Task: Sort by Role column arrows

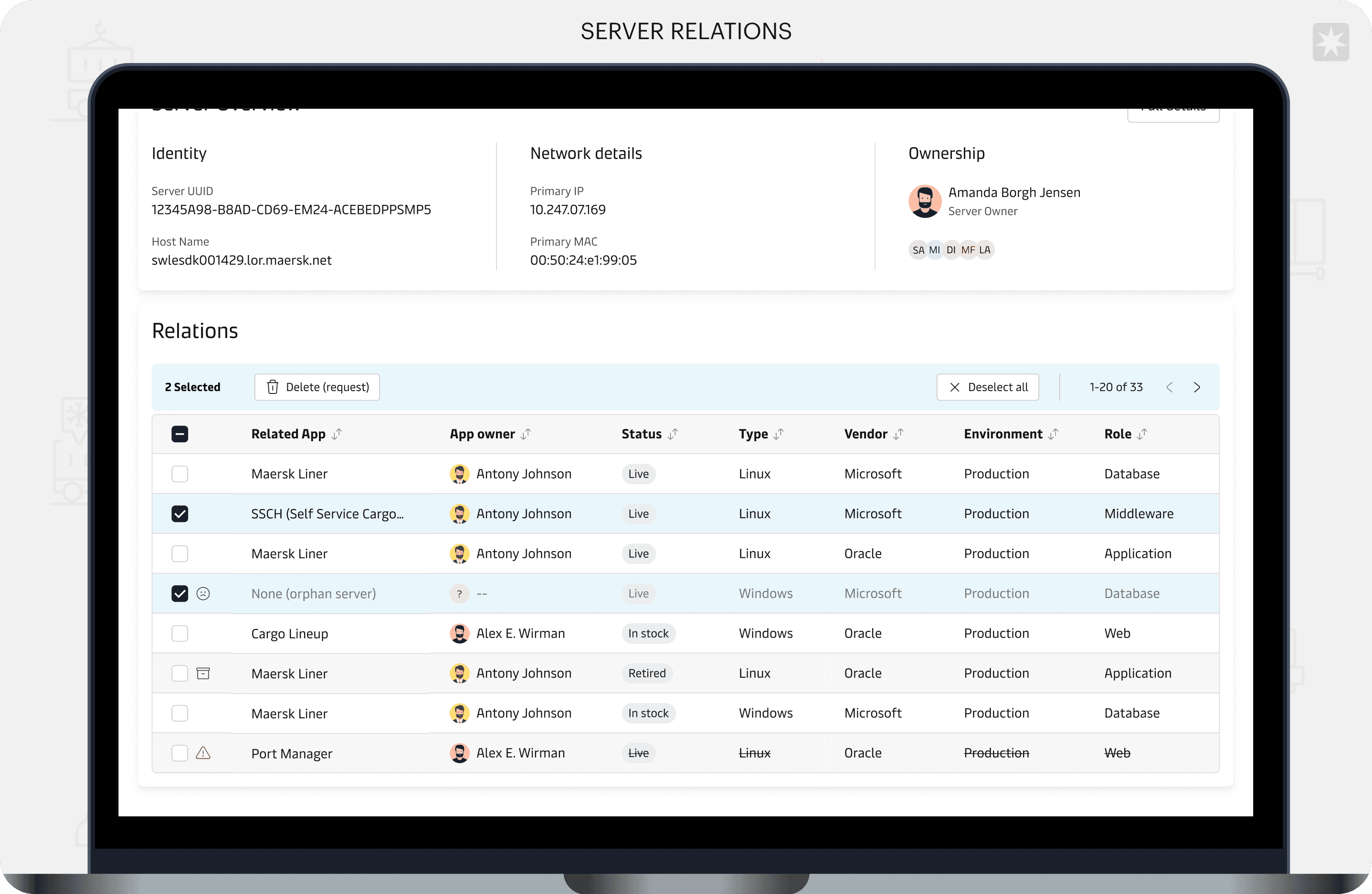Action: click(x=1142, y=434)
